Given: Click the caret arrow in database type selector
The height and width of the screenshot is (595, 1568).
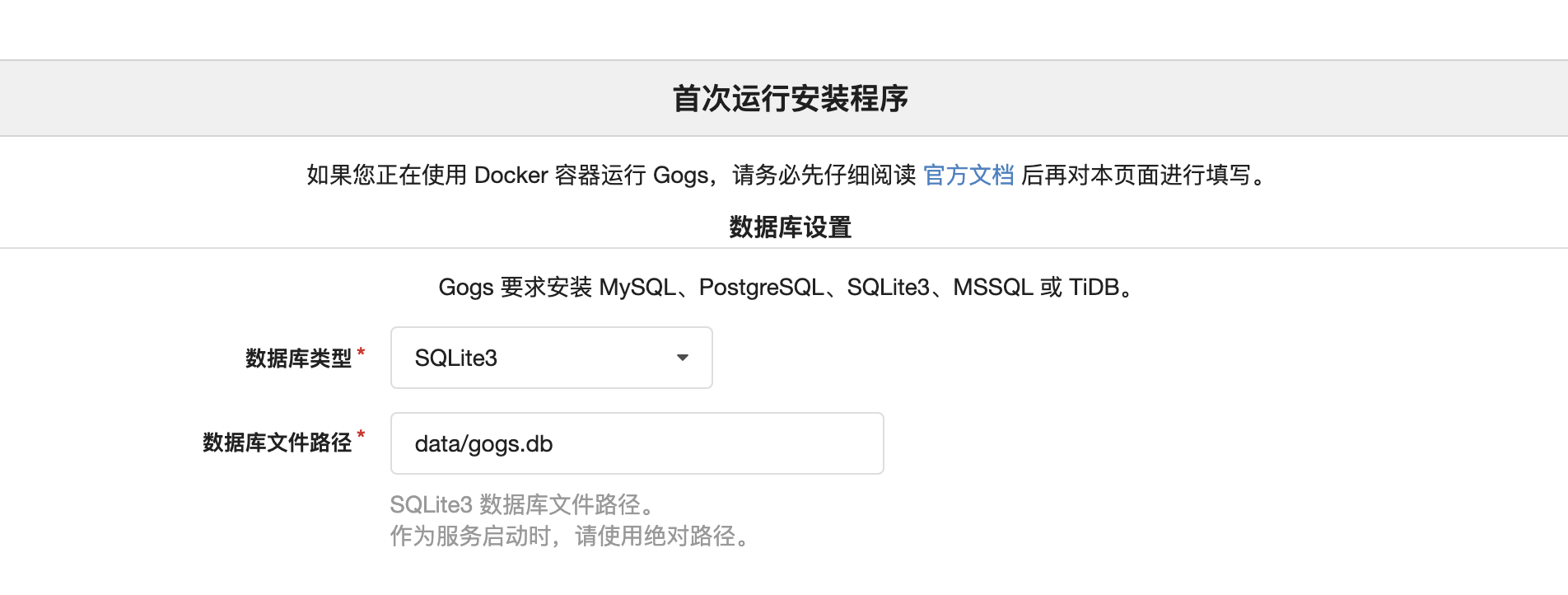Looking at the screenshot, I should pos(682,358).
